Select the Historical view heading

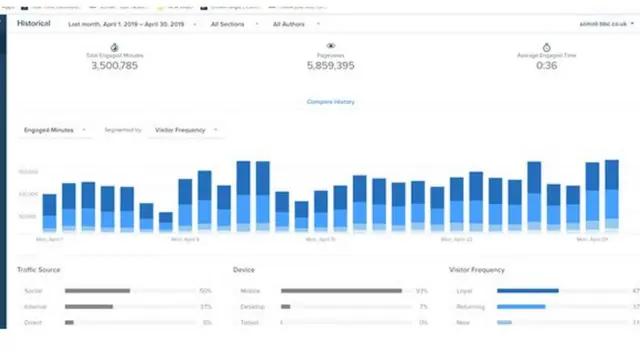pyautogui.click(x=33, y=23)
